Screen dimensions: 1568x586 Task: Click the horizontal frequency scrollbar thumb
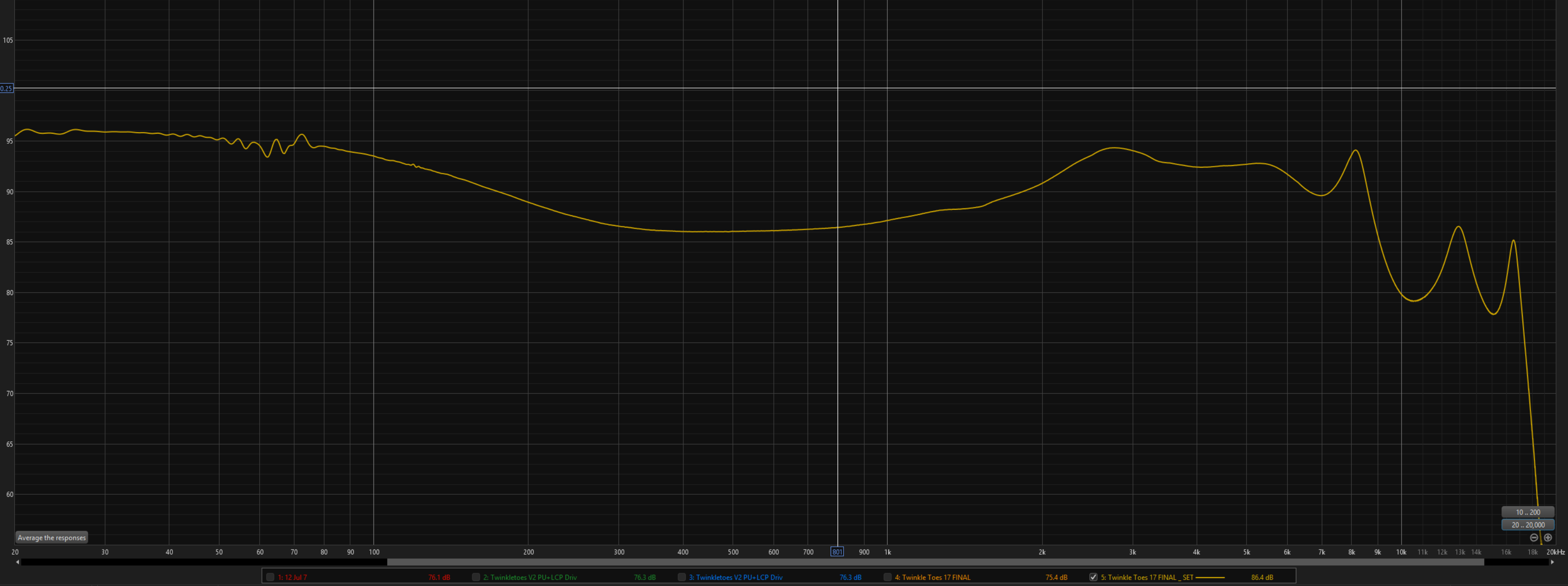point(936,562)
